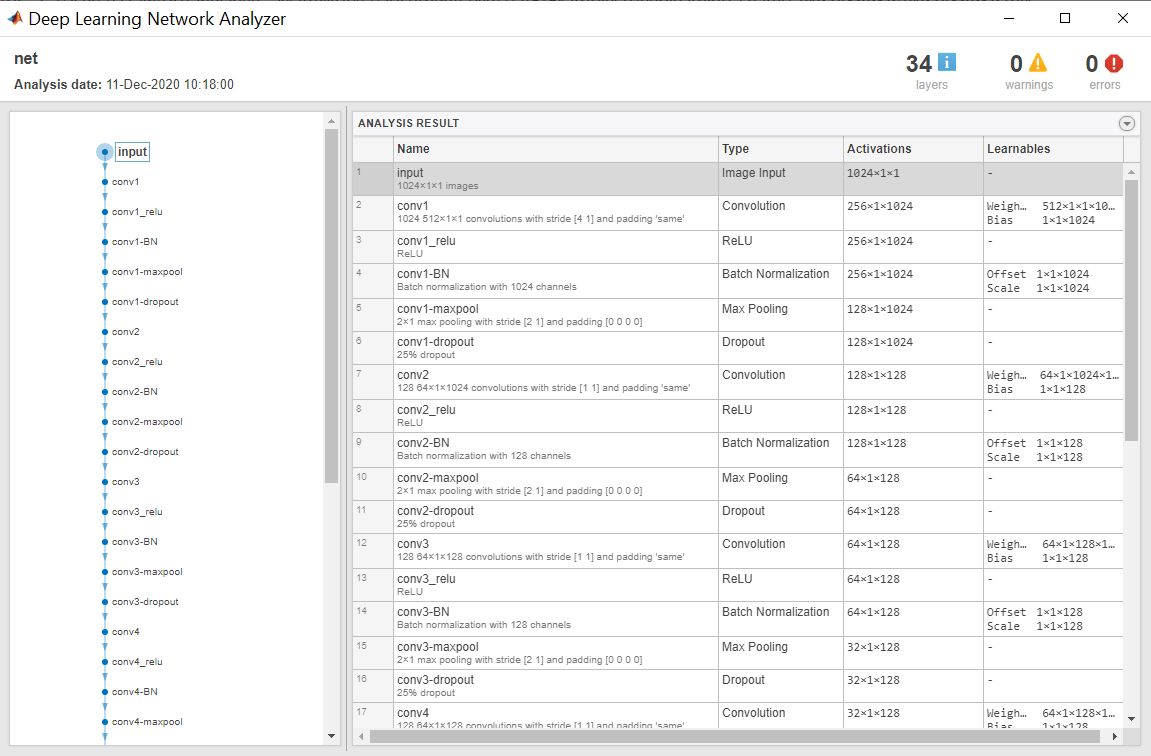The width and height of the screenshot is (1151, 756).
Task: Expand the Analysis Result options arrow
Action: [1127, 124]
